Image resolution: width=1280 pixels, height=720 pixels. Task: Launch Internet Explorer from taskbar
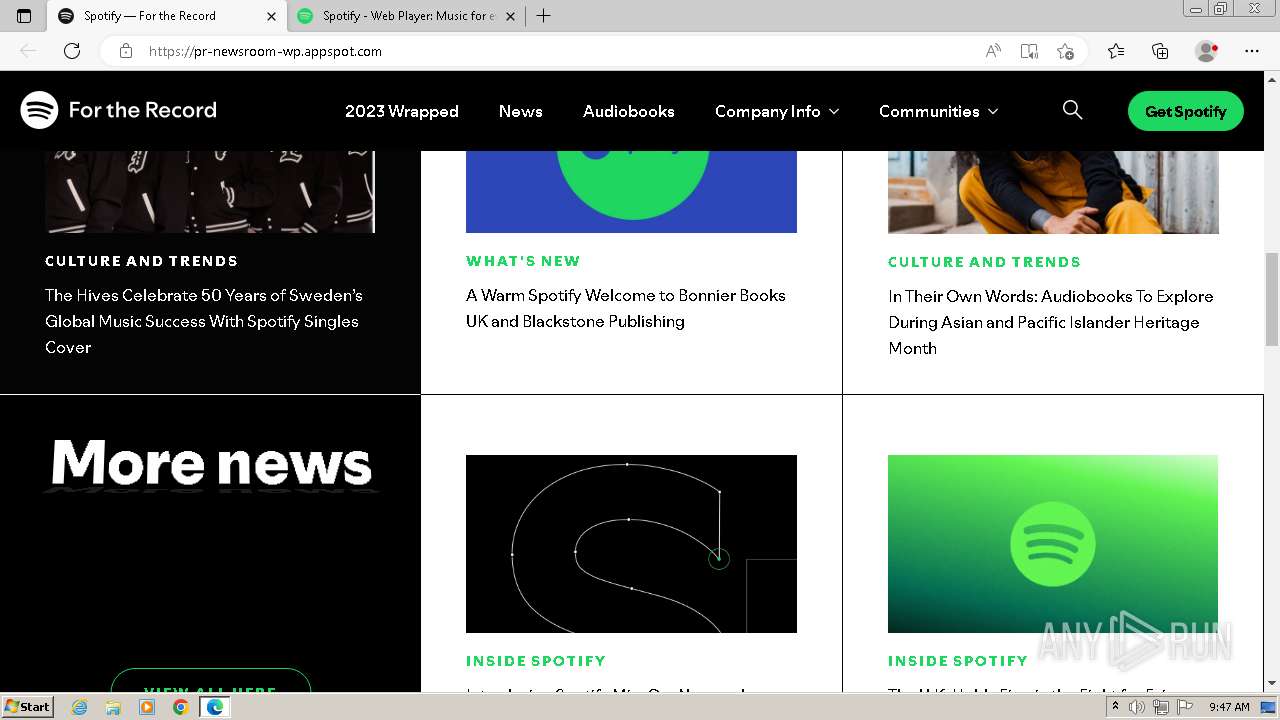[80, 707]
